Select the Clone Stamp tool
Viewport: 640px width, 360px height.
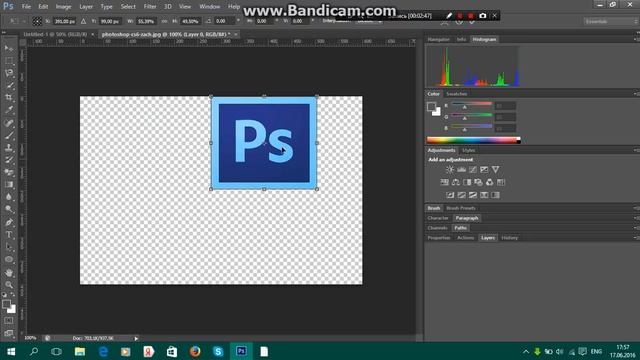click(9, 148)
